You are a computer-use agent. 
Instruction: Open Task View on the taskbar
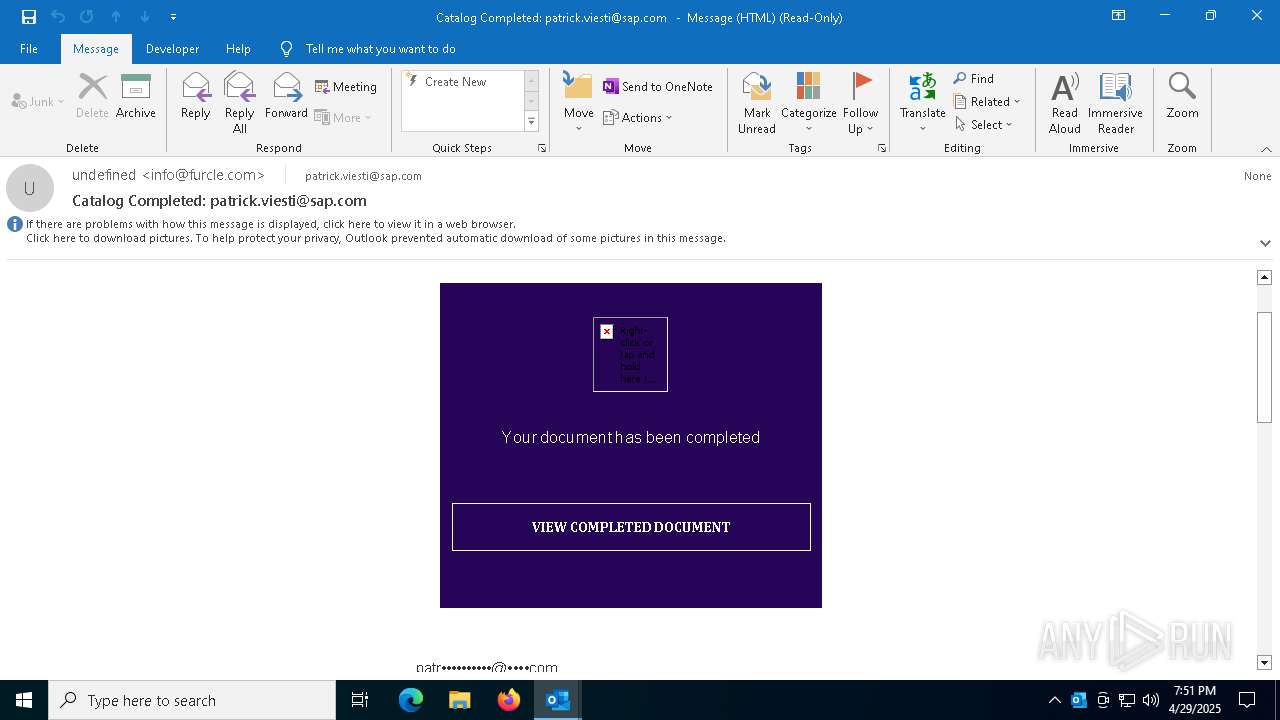point(360,700)
